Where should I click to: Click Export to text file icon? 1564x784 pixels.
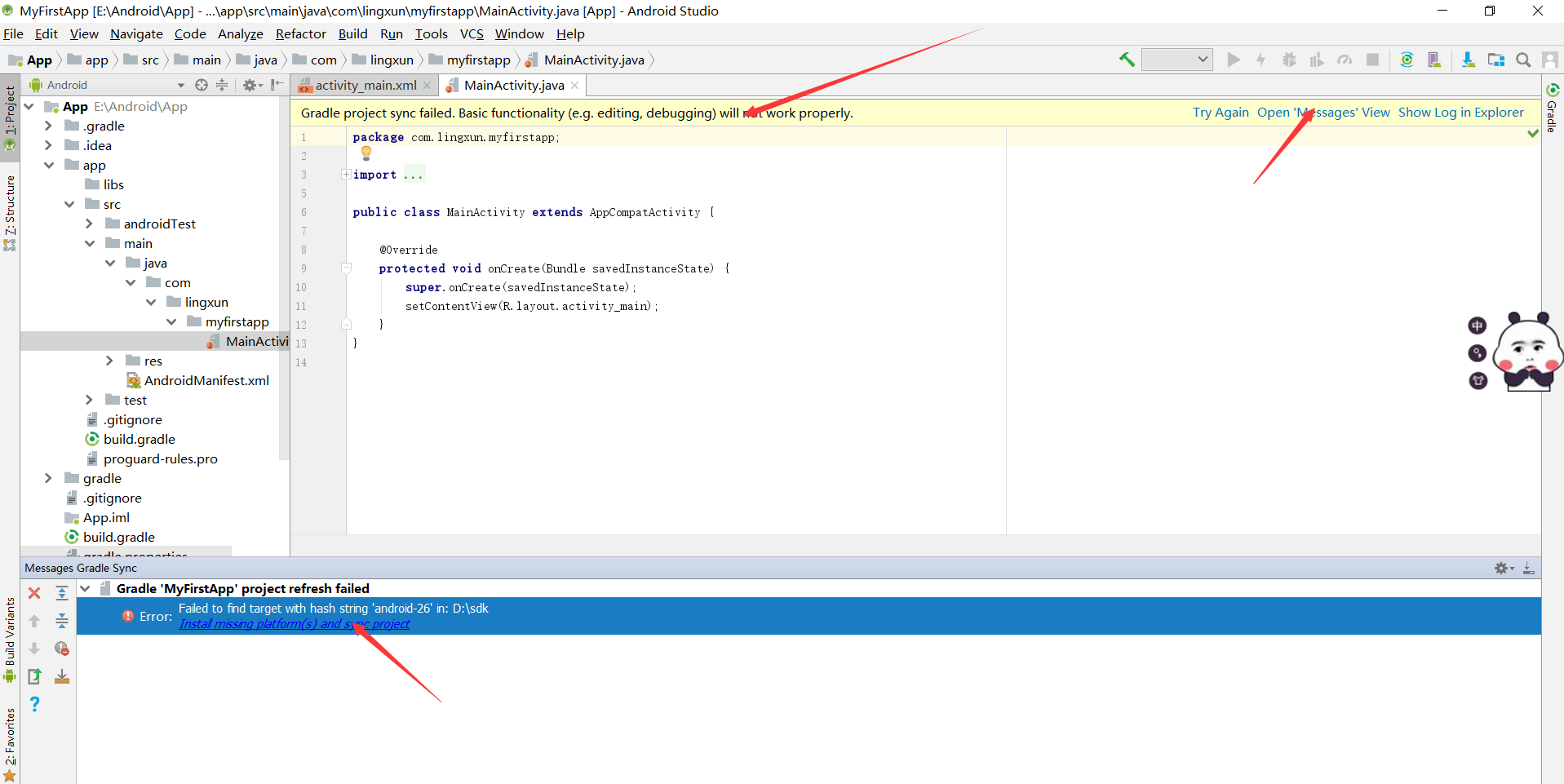click(34, 676)
